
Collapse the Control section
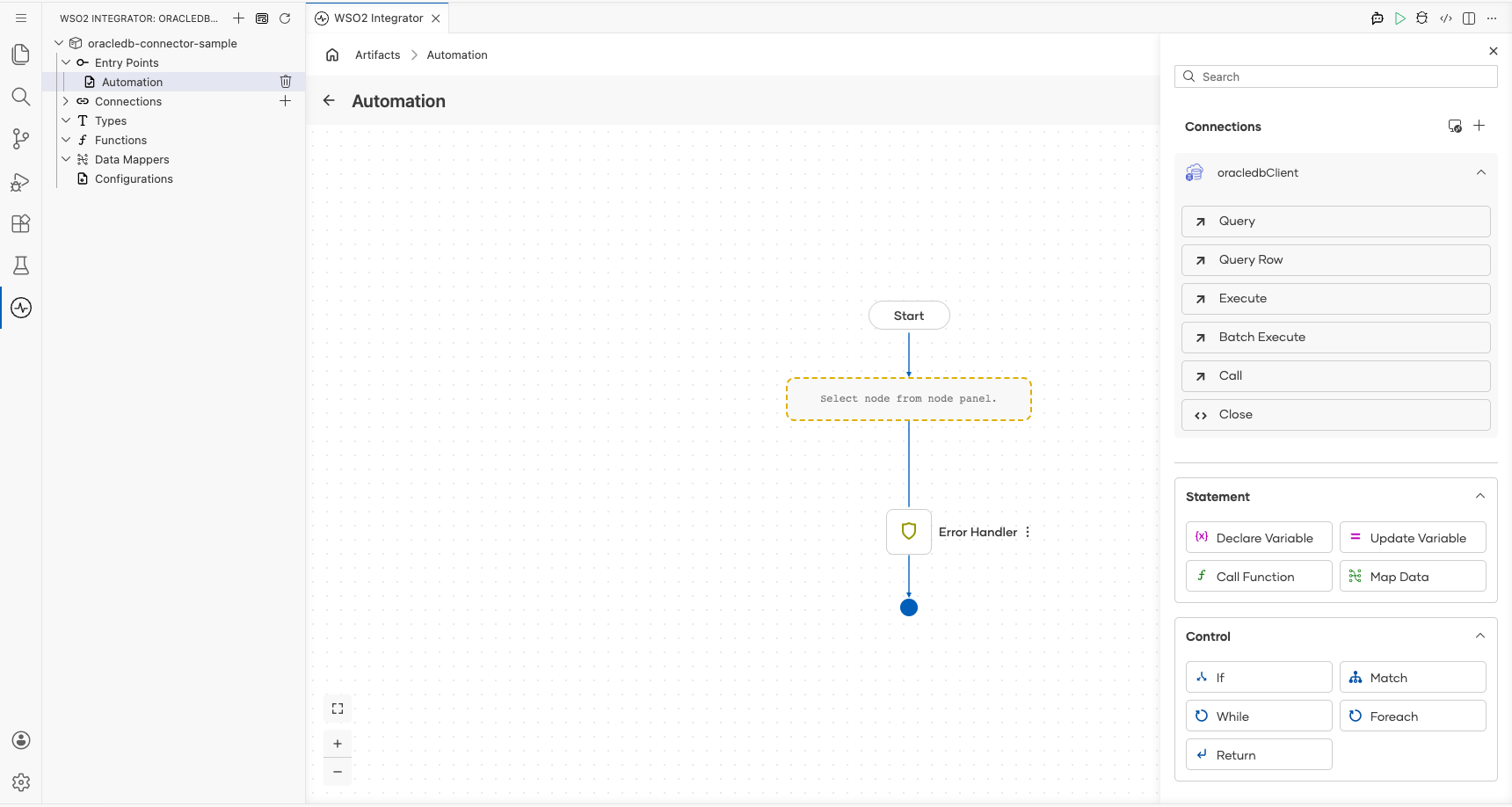[1480, 636]
